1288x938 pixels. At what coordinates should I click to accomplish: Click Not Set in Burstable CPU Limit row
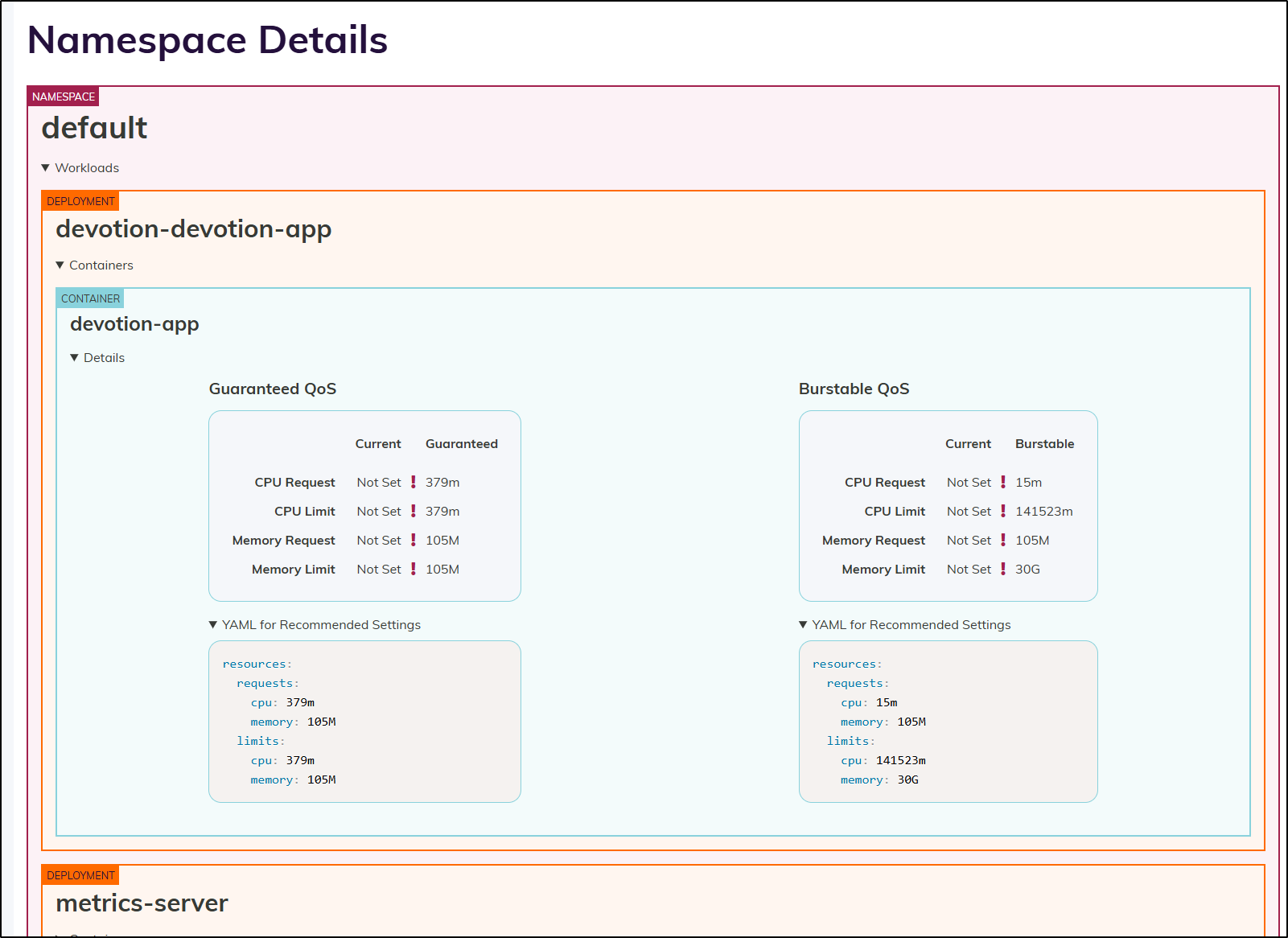click(969, 511)
